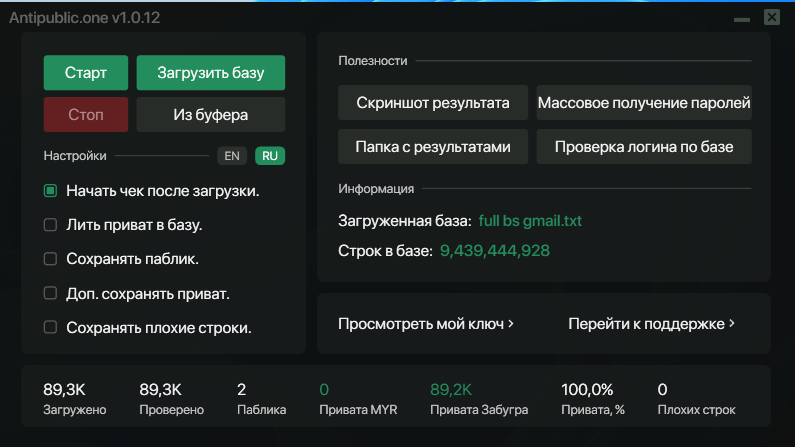Open Массовое получение паролей
Viewport: 795px width, 447px height.
pos(644,103)
